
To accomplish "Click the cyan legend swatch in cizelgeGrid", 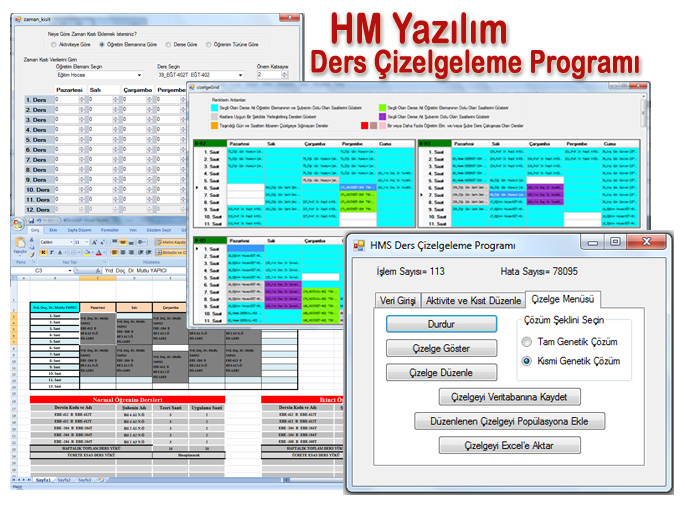I will (214, 107).
